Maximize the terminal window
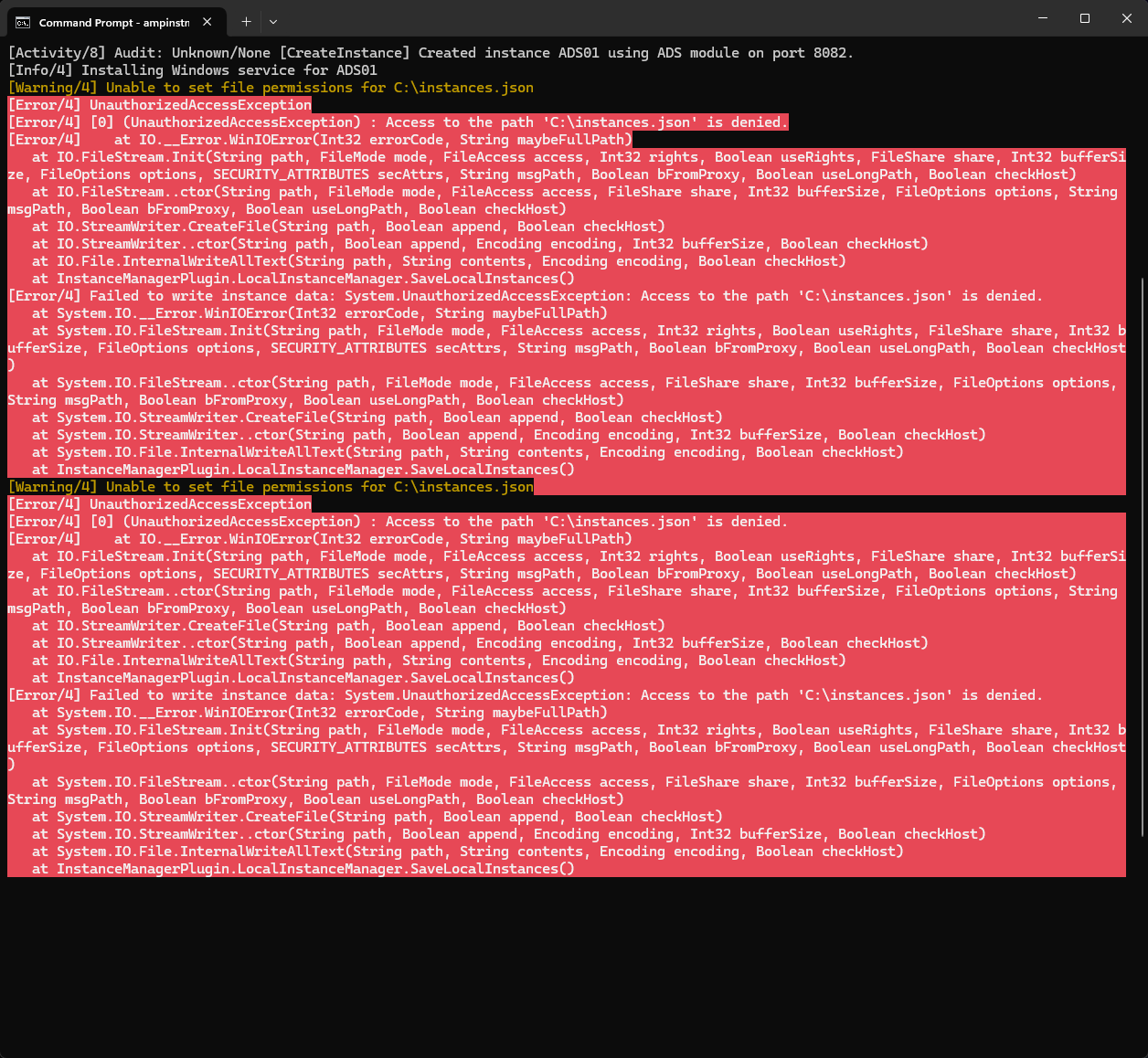Screen dimensions: 1148x1058 point(1085,18)
